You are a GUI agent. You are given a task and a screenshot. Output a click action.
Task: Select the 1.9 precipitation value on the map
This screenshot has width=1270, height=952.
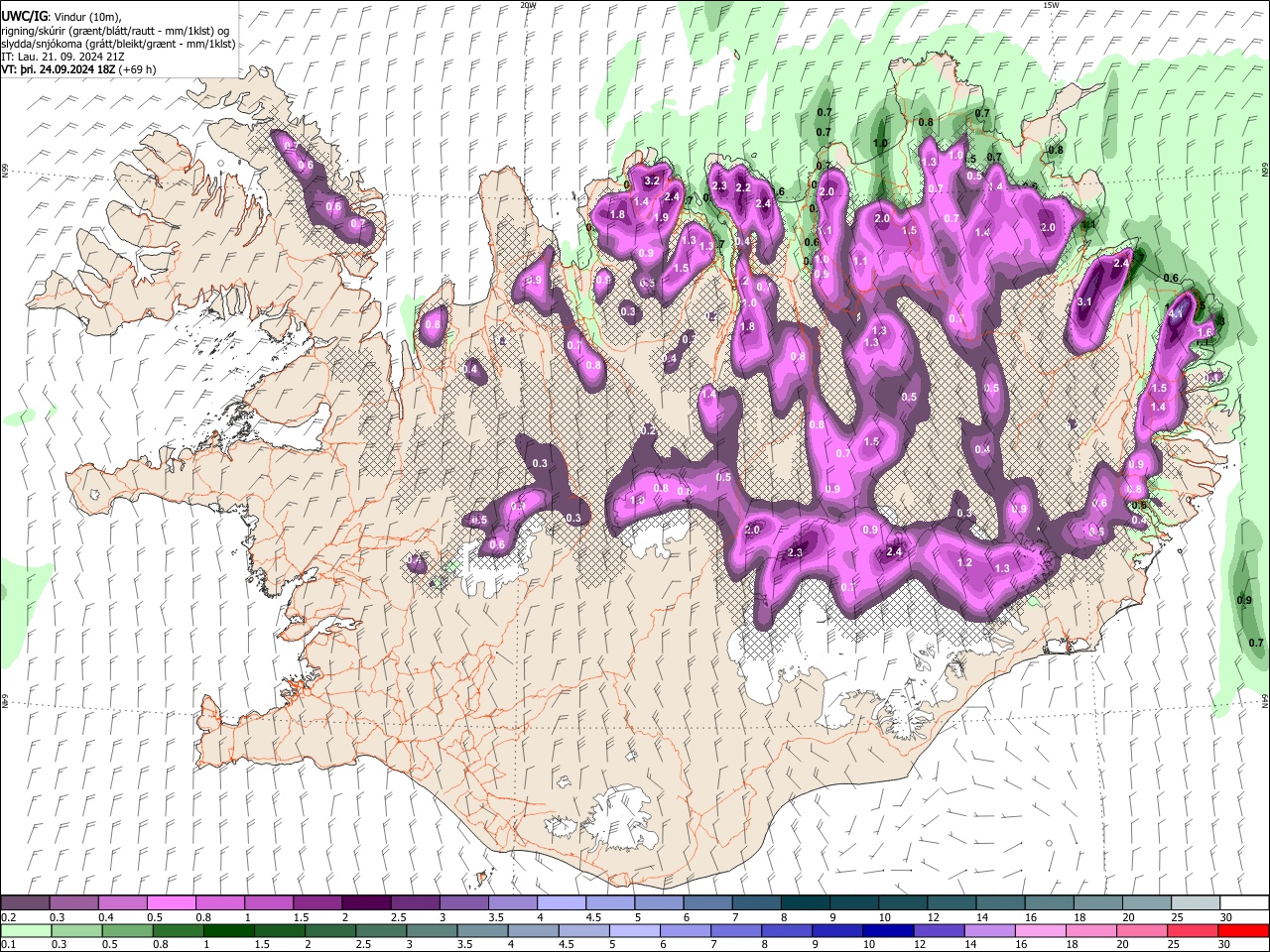(x=661, y=216)
